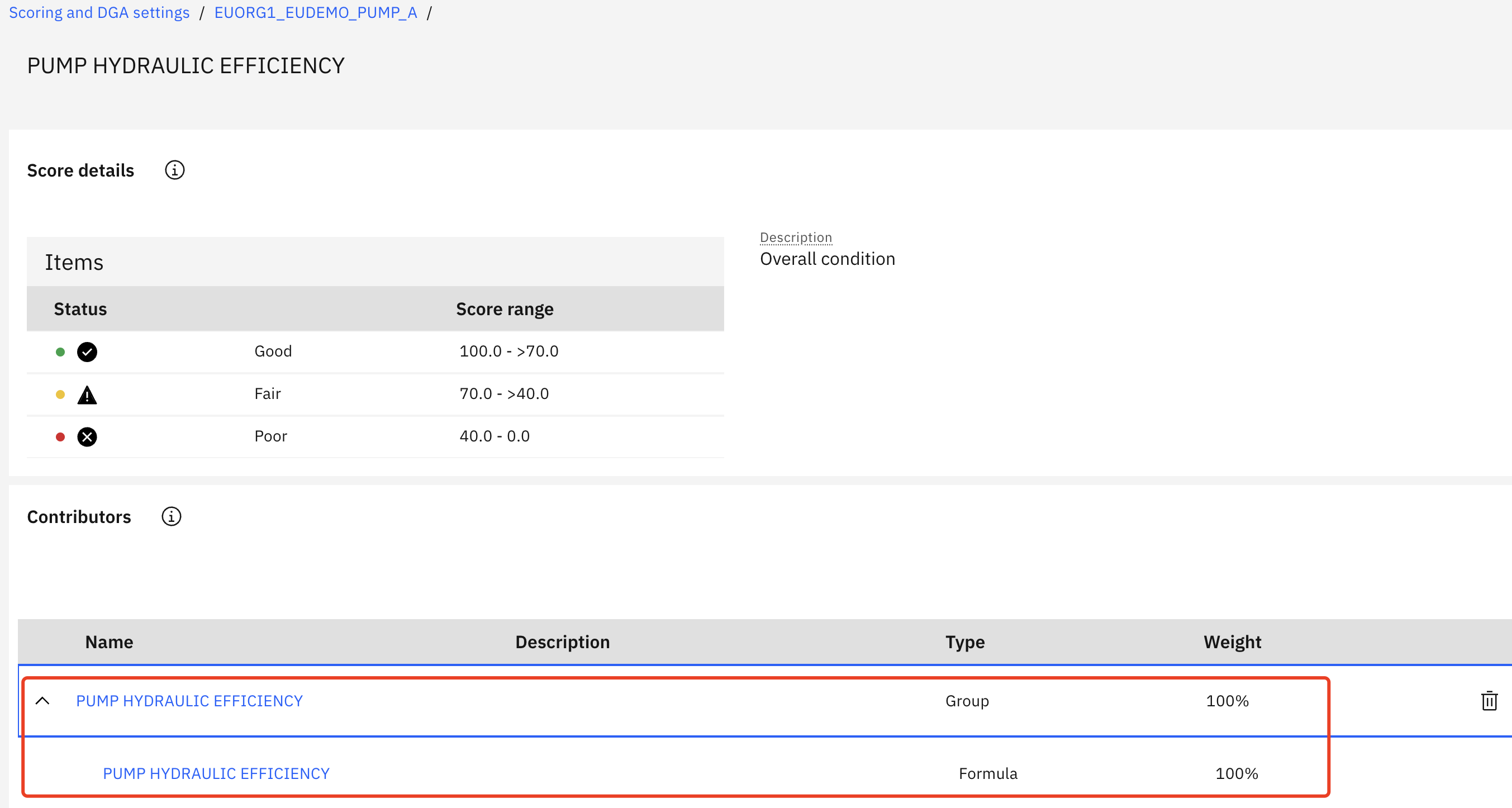
Task: Open Scoring and DGA settings breadcrumb
Action: (99, 12)
